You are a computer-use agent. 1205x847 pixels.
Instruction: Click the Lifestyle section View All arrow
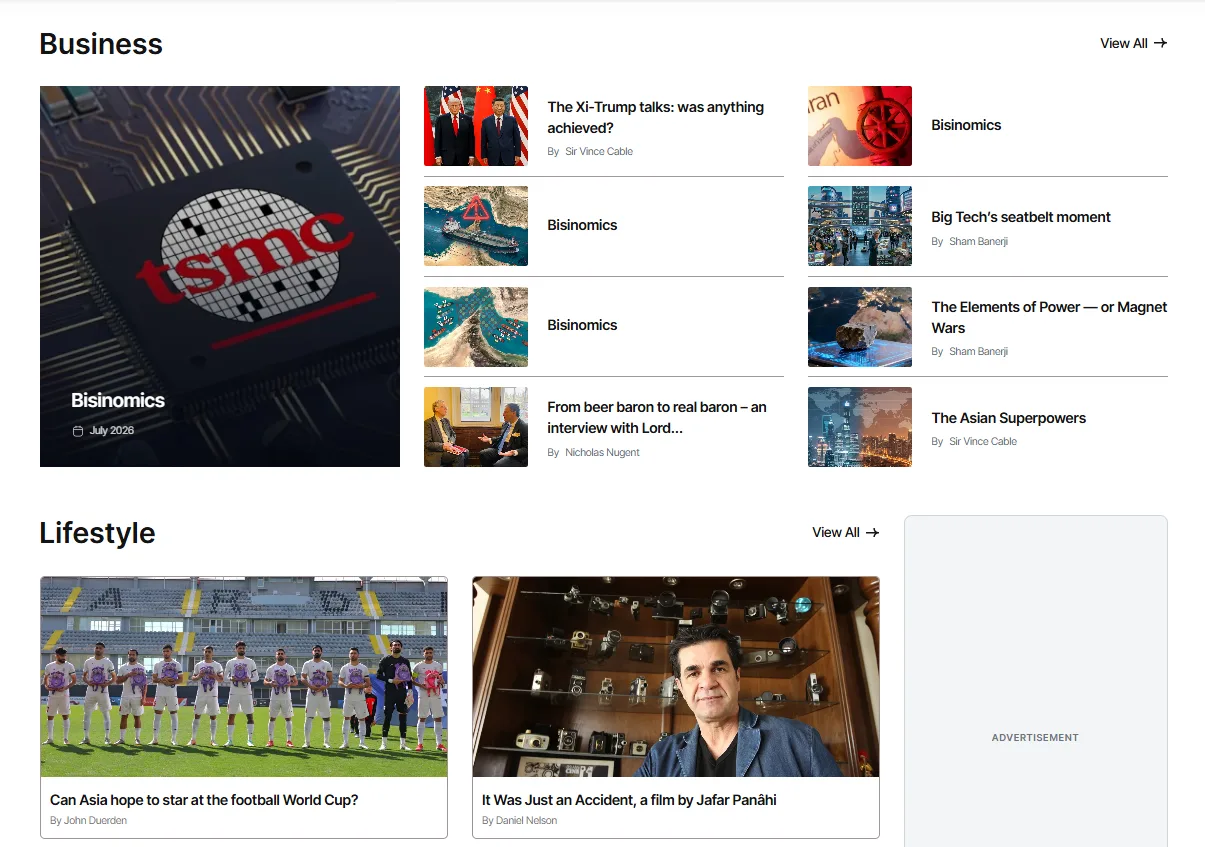point(872,532)
